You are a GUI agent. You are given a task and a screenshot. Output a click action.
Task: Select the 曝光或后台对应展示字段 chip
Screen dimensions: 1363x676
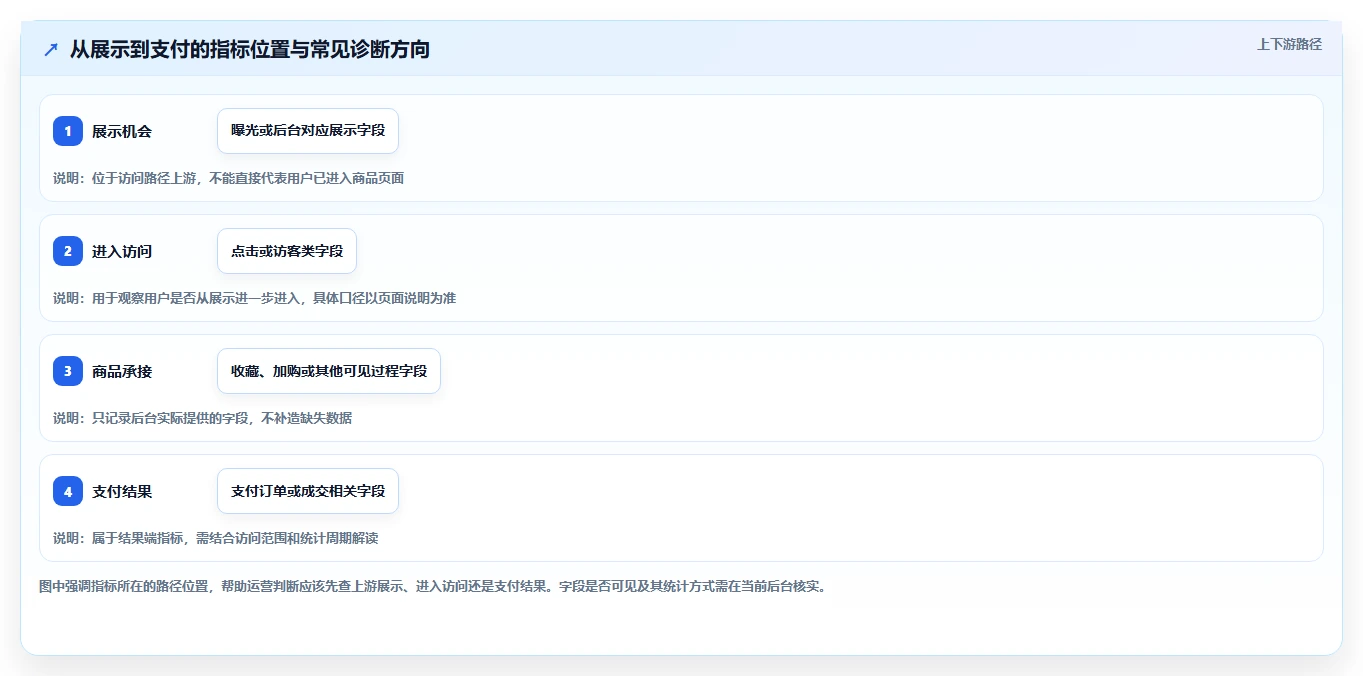308,131
